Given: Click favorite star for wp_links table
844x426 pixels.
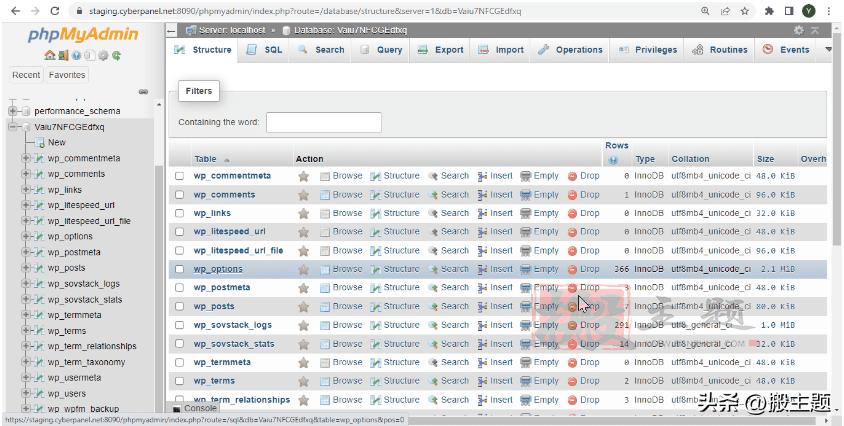Looking at the screenshot, I should 303,213.
